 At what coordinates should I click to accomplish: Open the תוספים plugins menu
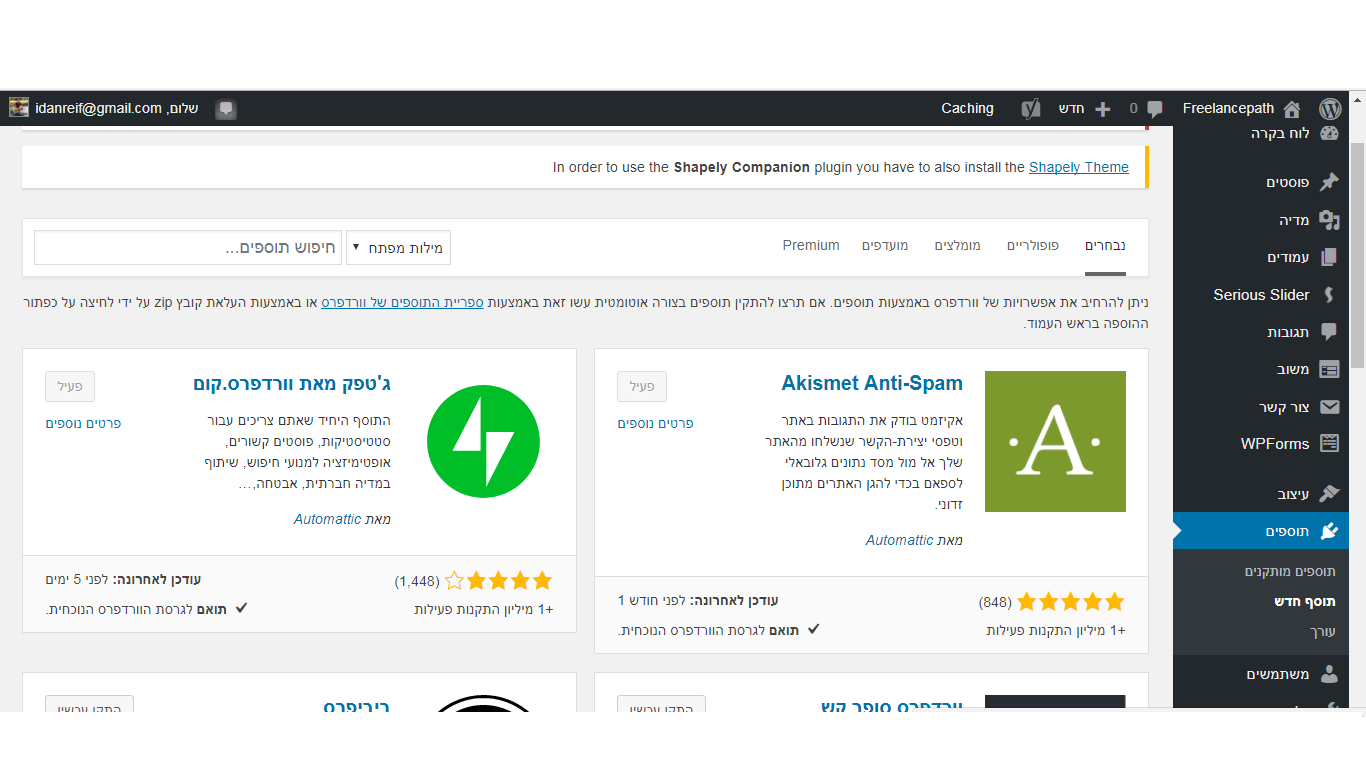tap(1288, 531)
